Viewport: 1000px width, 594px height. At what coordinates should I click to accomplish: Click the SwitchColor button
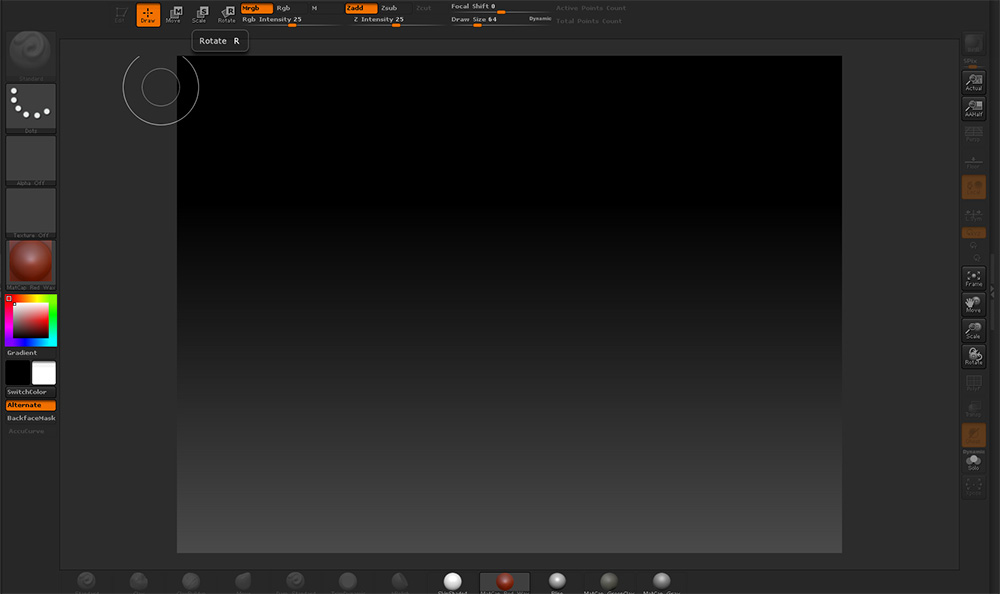point(31,392)
